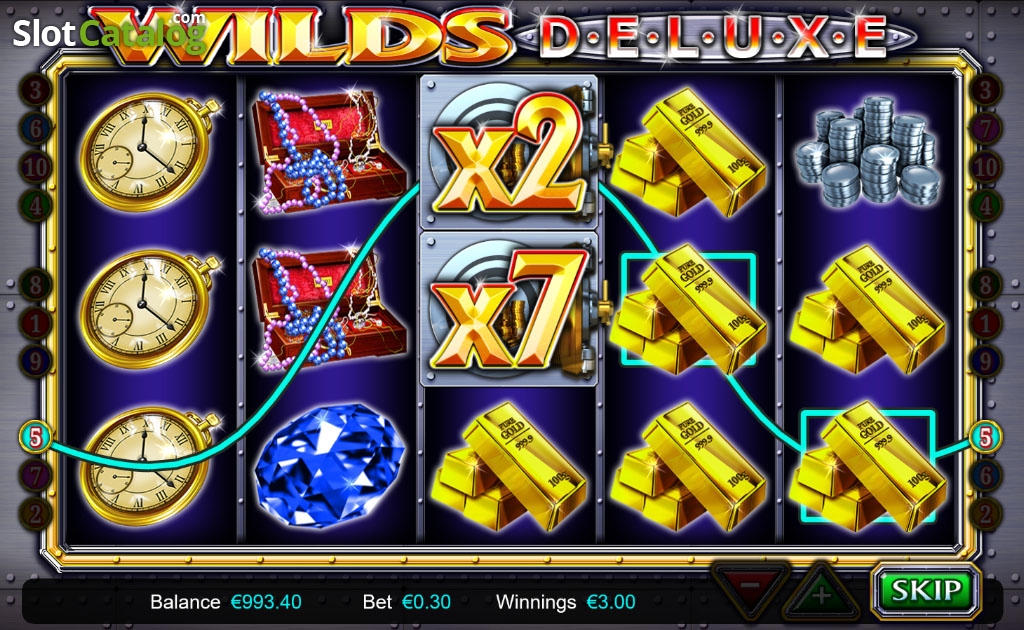The height and width of the screenshot is (630, 1024).
Task: Click the Balance value €993.40
Action: click(x=266, y=602)
